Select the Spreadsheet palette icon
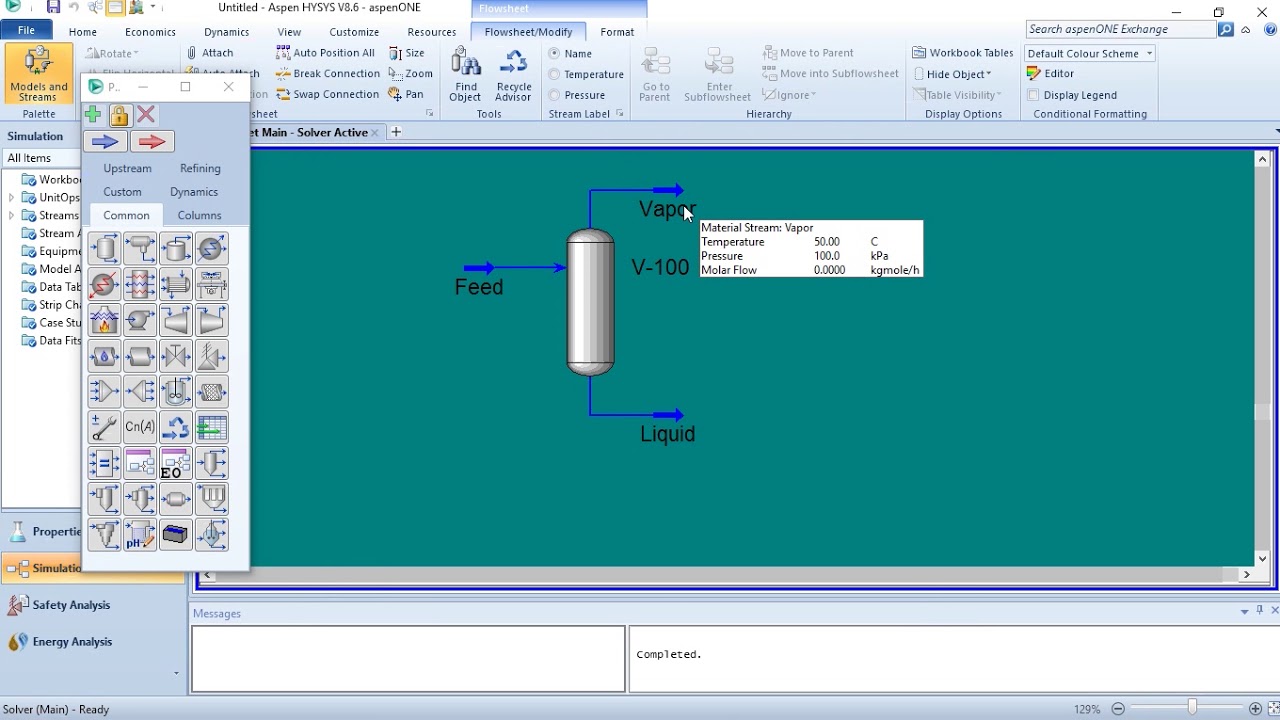 click(212, 428)
